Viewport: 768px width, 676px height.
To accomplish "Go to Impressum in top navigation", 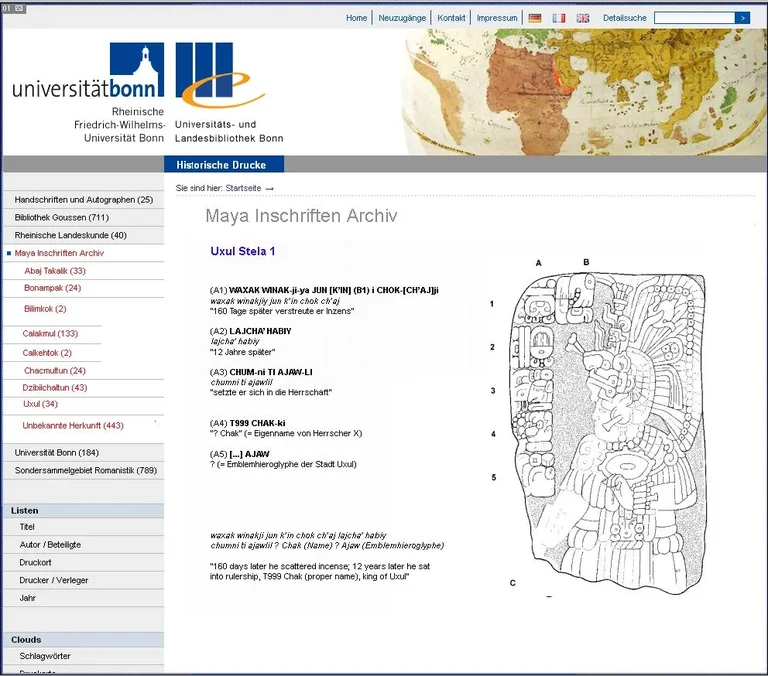I will pyautogui.click(x=497, y=18).
